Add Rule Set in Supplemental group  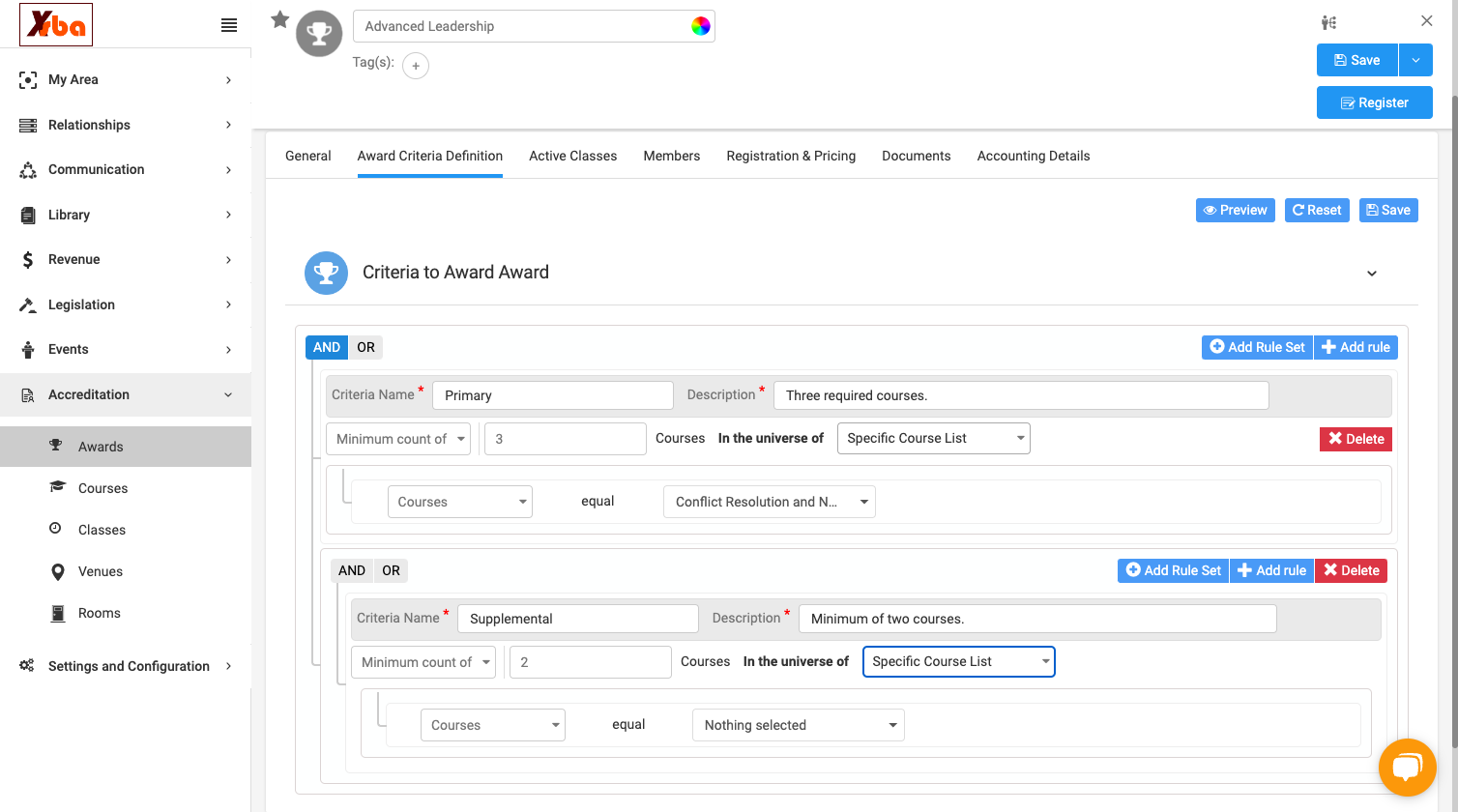click(1174, 570)
